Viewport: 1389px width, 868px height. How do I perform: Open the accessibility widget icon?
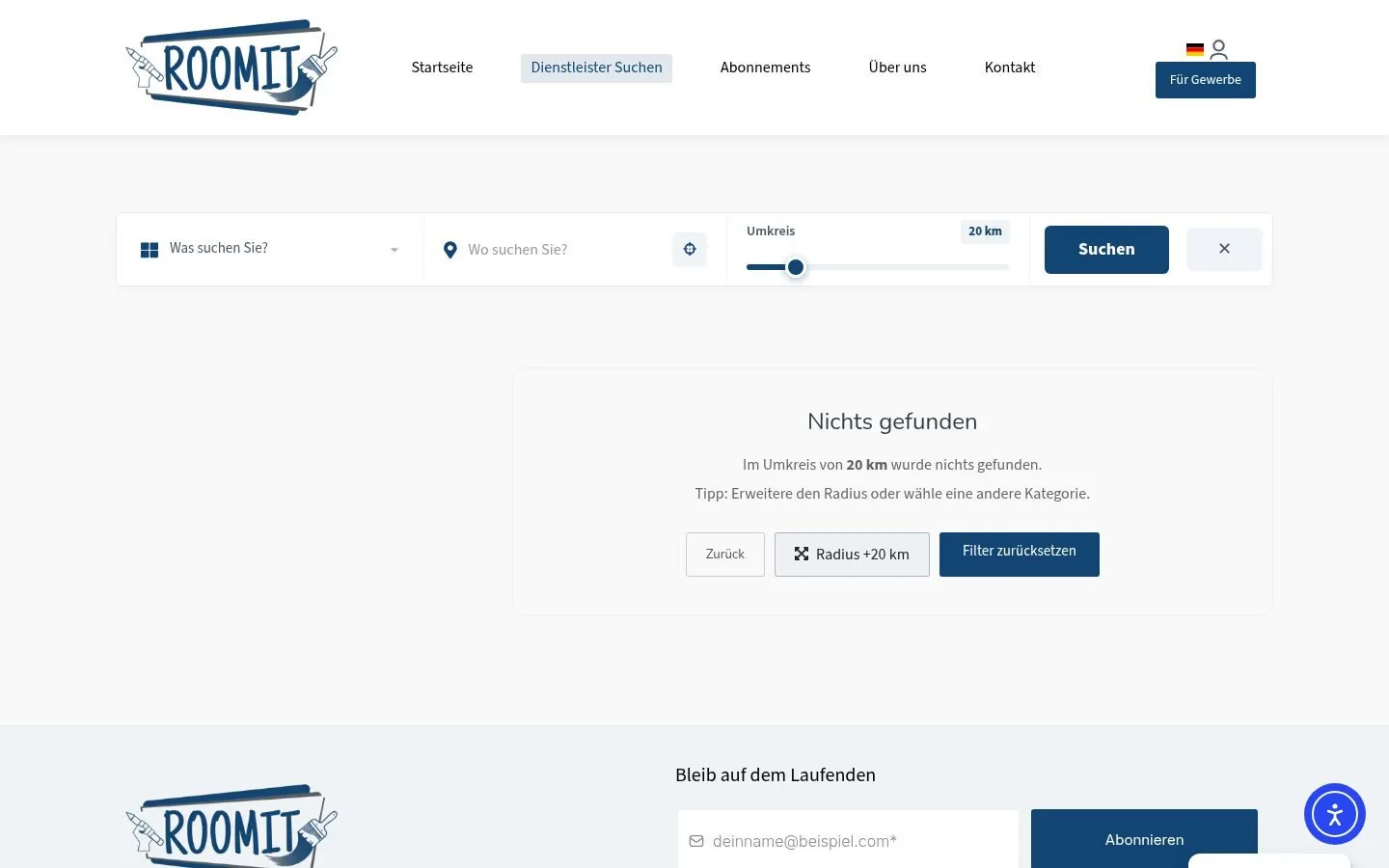tap(1335, 814)
